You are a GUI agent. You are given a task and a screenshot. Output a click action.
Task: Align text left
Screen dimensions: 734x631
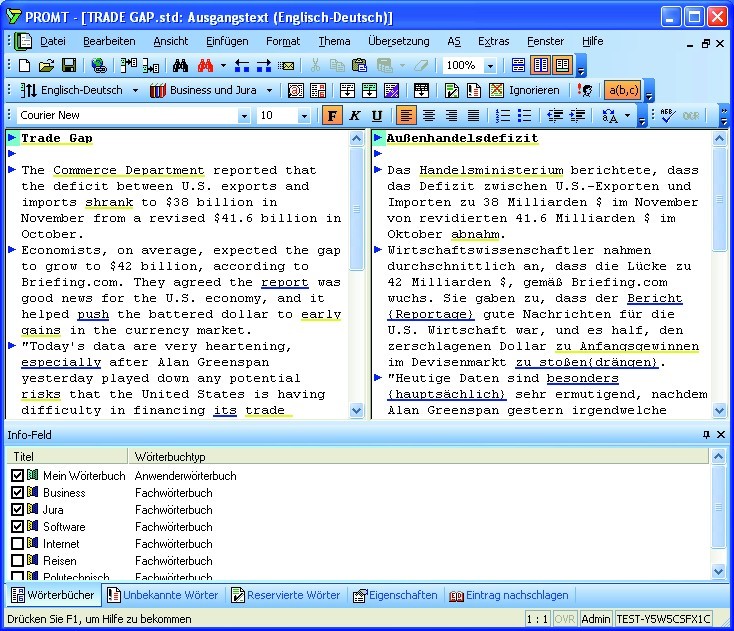406,115
